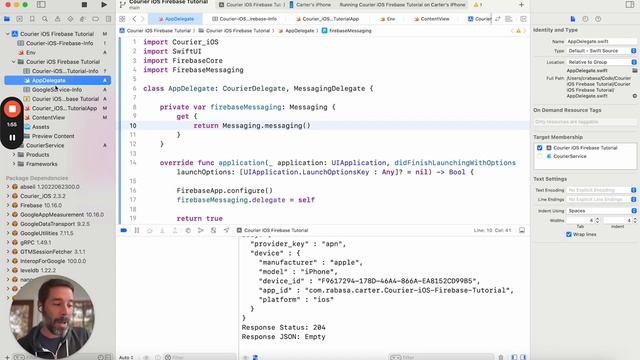Click the yellow warning indicator in the activity bar
Screen dimensions: 640x360
tap(477, 5)
